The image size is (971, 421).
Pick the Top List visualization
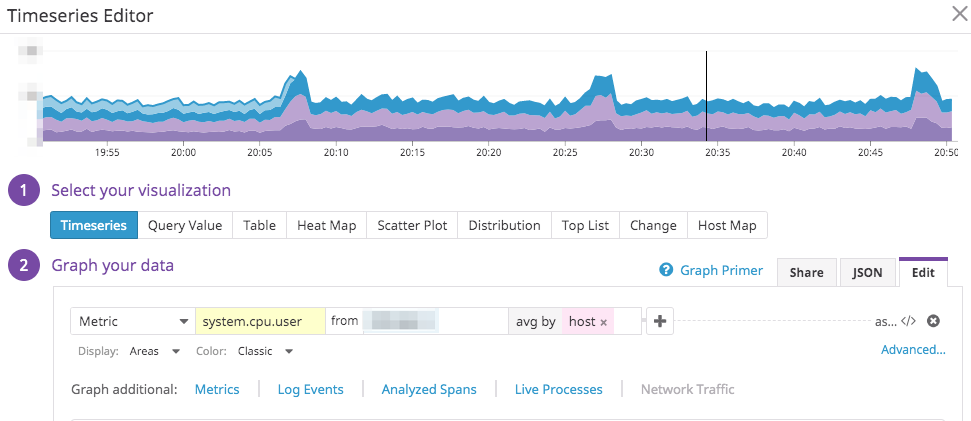[585, 225]
